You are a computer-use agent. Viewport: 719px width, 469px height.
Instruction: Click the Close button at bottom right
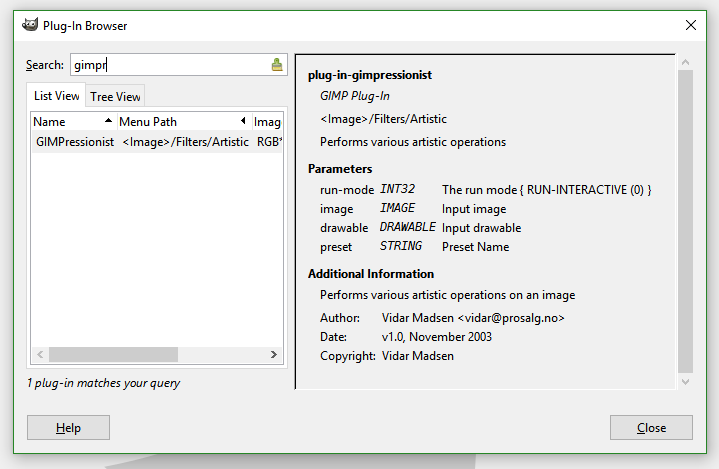pos(651,427)
